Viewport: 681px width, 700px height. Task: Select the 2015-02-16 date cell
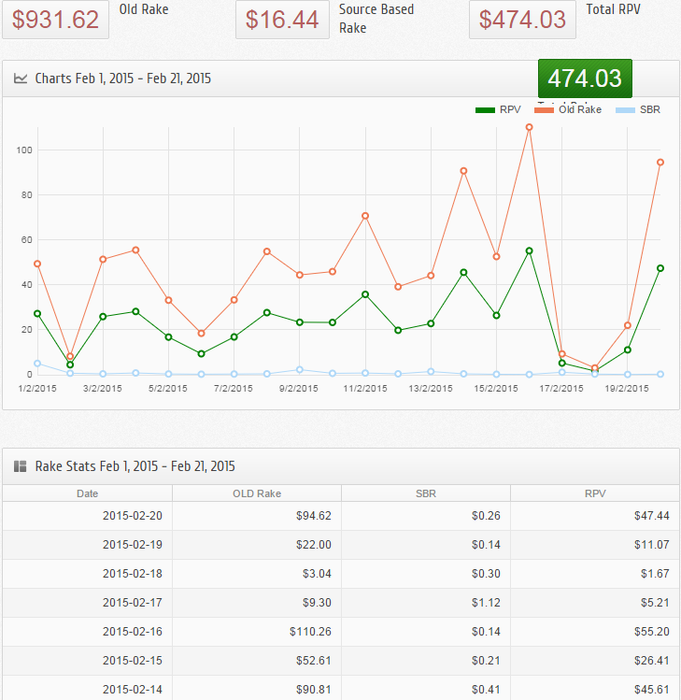click(x=87, y=632)
